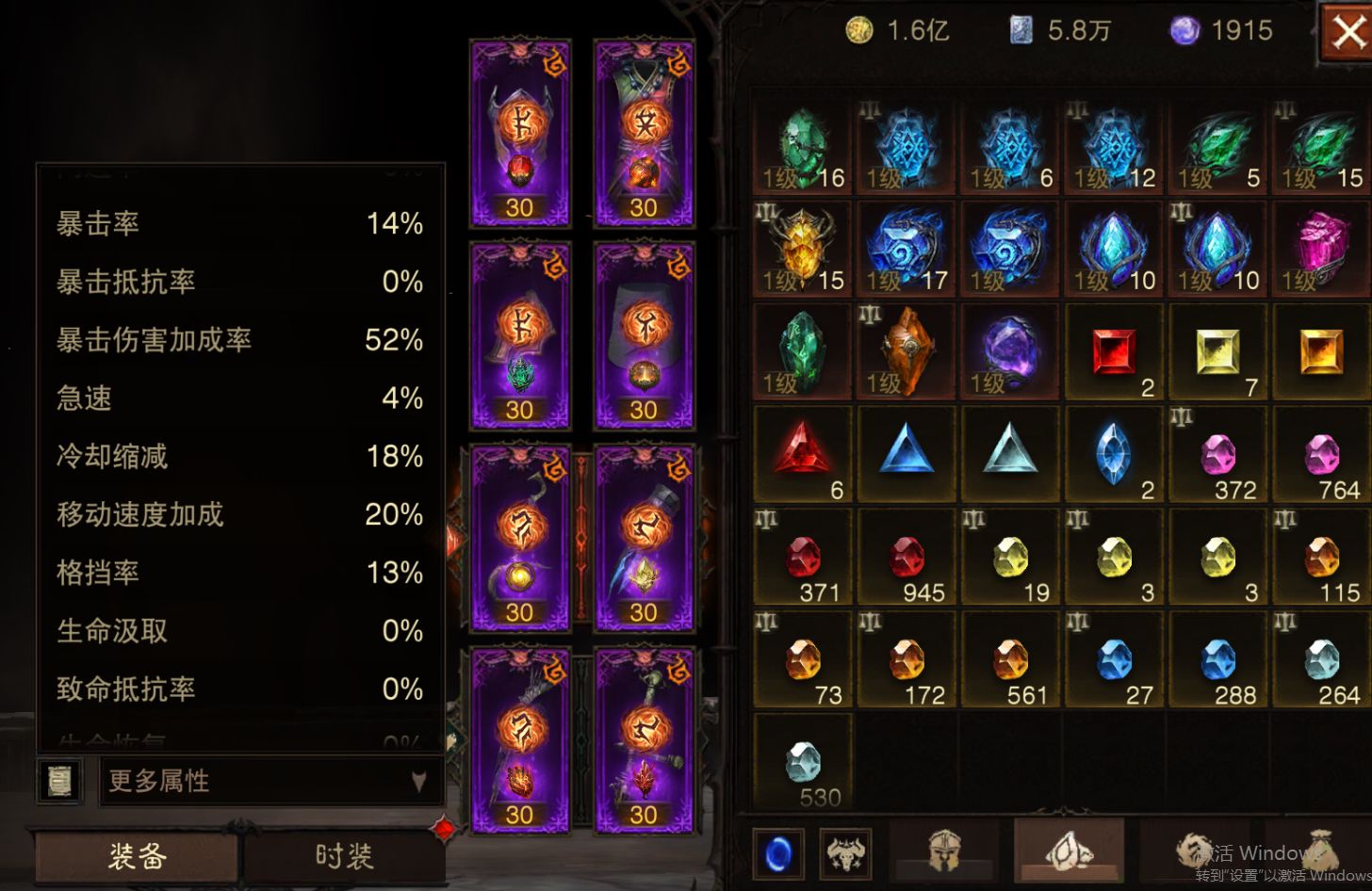Click the purple orb currency 1915

click(1221, 31)
